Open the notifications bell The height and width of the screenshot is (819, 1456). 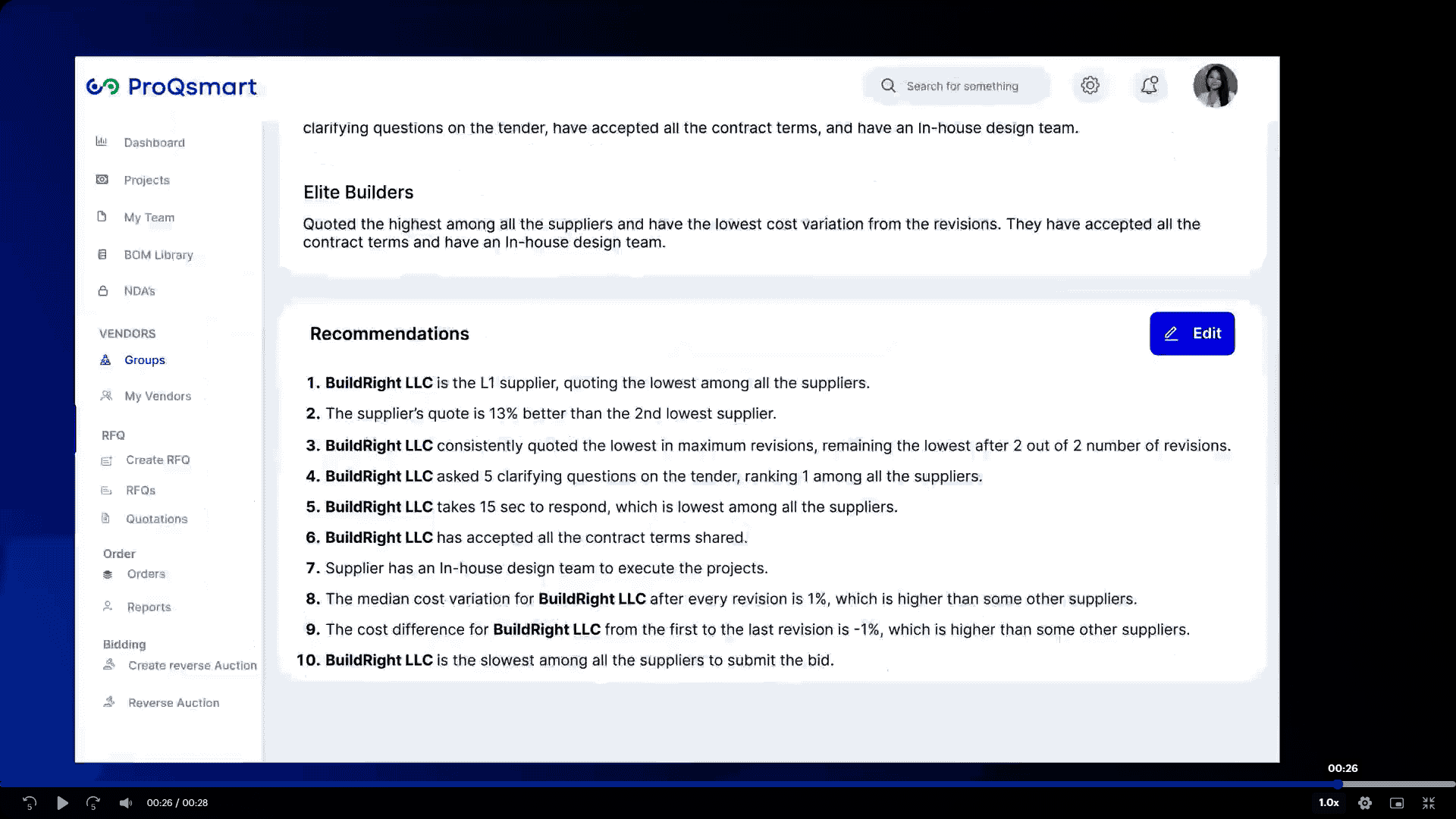click(x=1149, y=86)
